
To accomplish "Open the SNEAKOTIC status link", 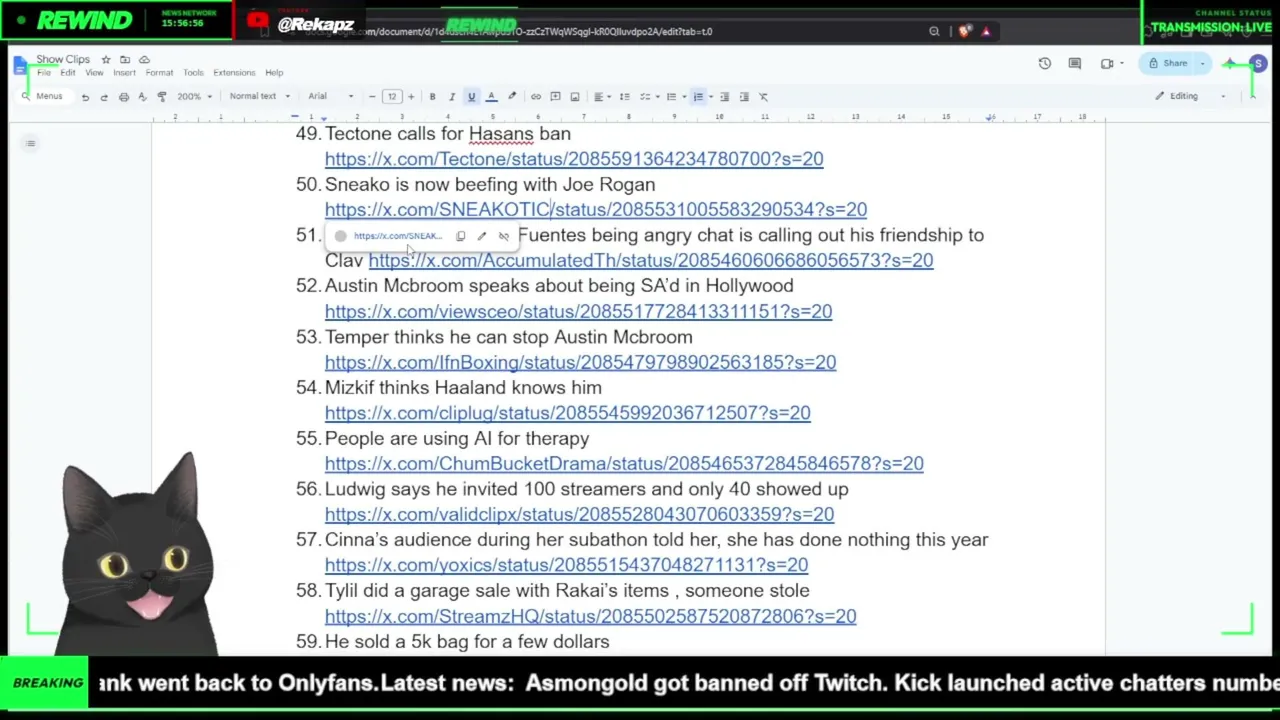I will (596, 210).
